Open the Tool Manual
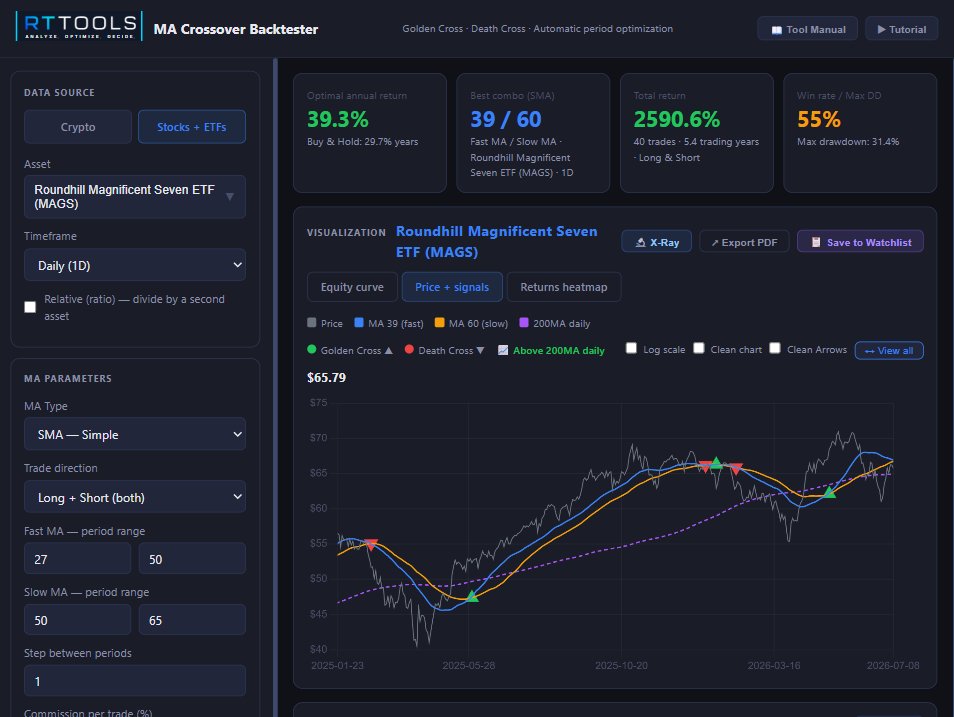954x717 pixels. coord(807,29)
